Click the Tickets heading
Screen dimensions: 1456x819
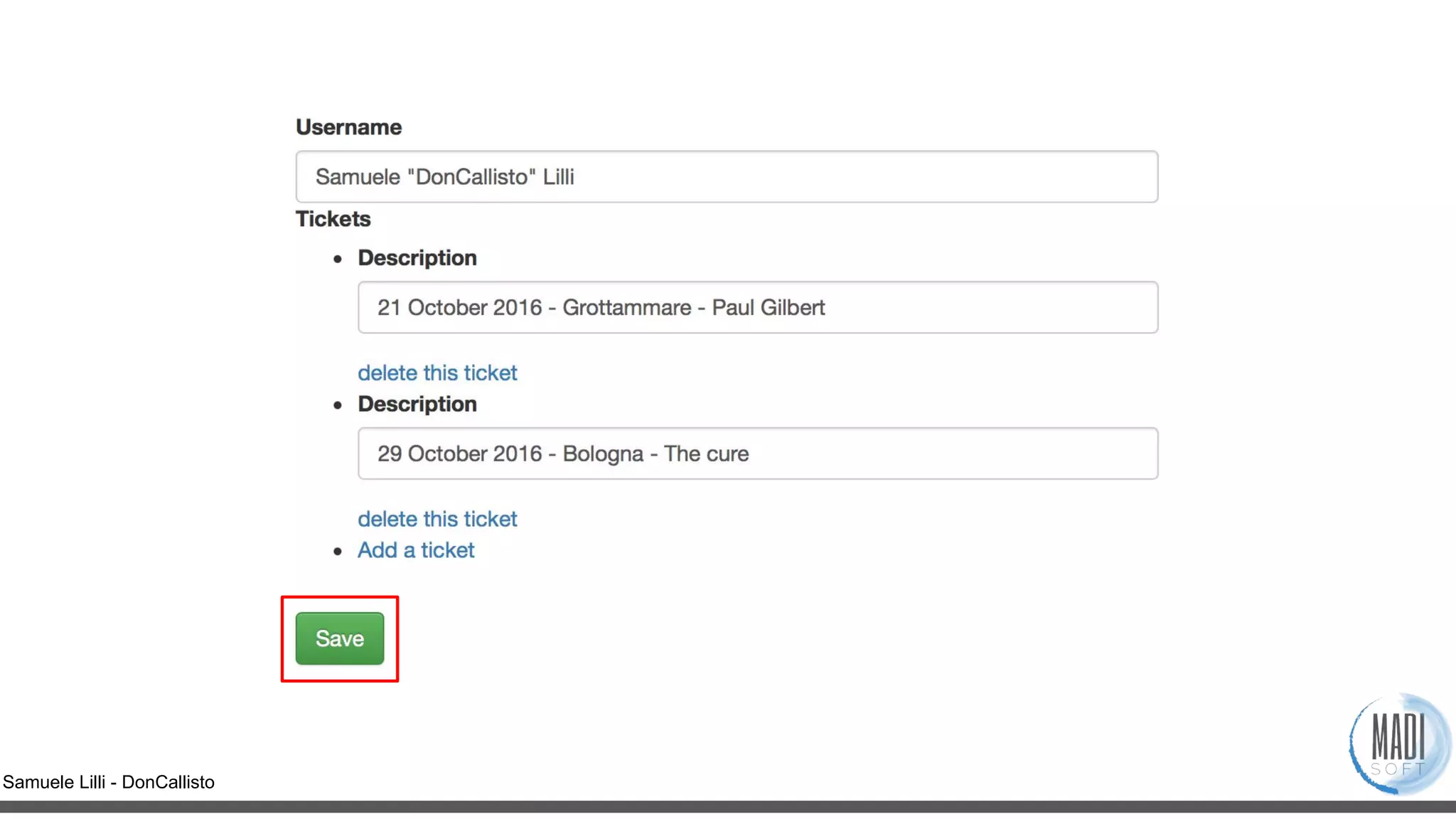333,219
